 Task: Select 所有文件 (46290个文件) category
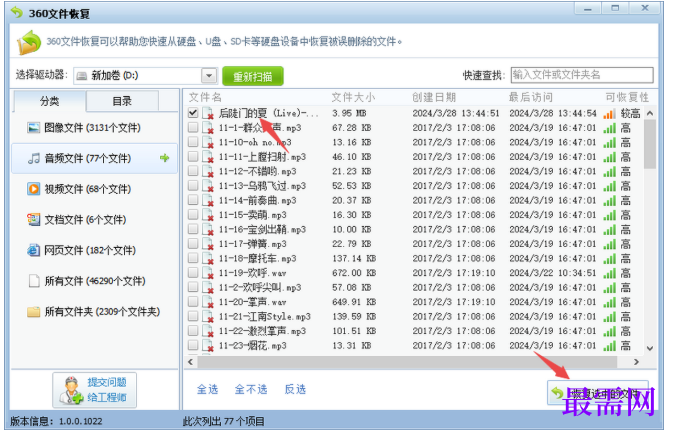(95, 281)
